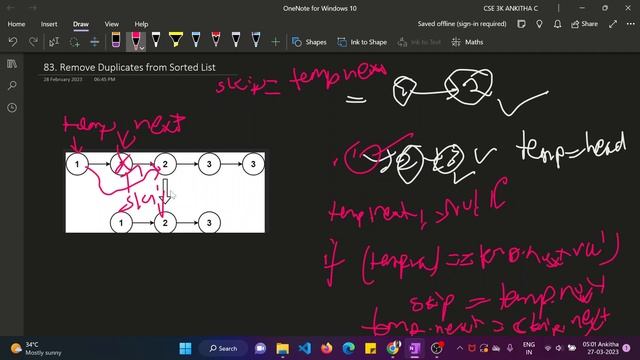Select the Draw tab

point(81,24)
